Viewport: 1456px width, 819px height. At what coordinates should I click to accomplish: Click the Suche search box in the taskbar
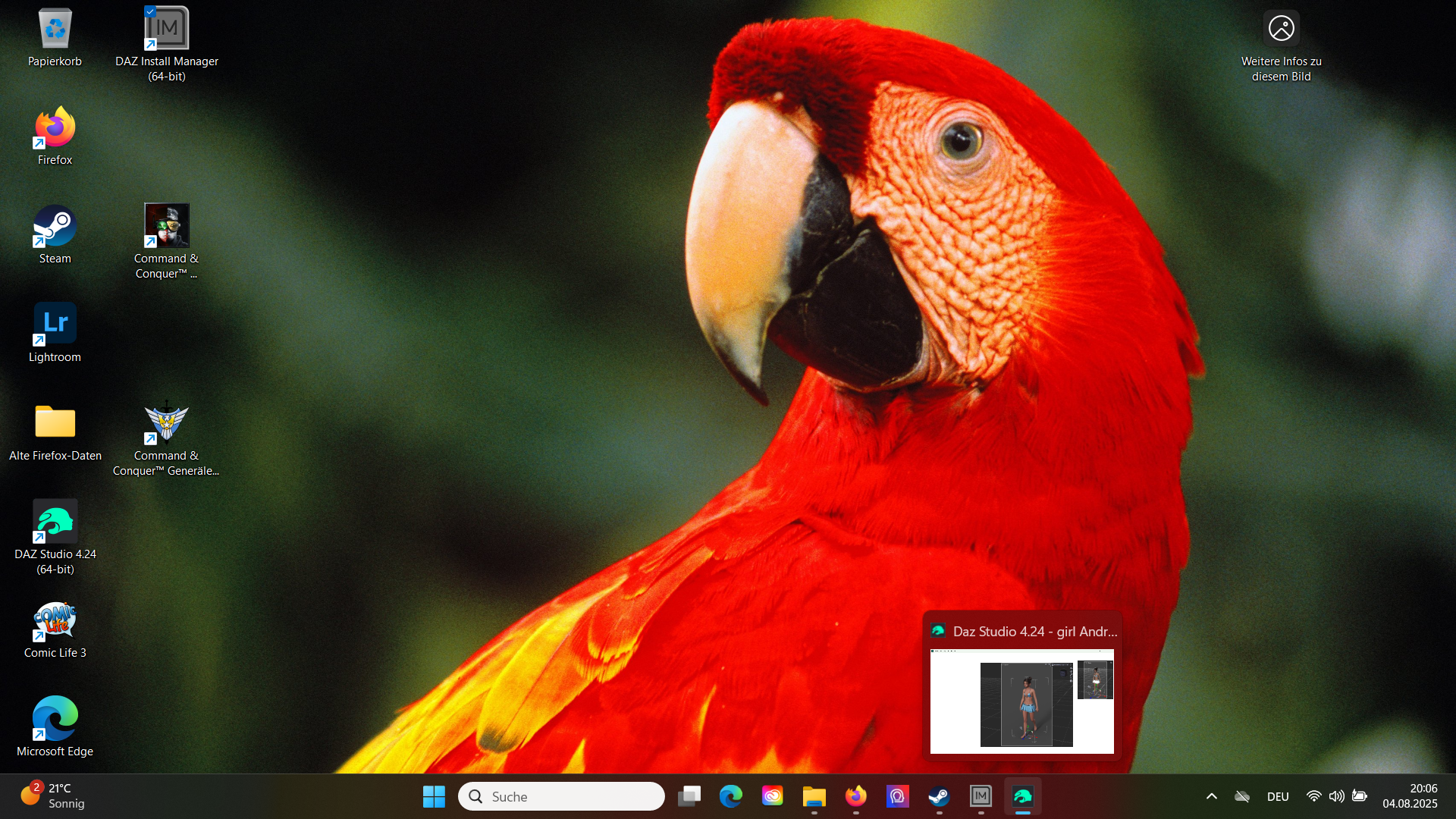click(561, 796)
